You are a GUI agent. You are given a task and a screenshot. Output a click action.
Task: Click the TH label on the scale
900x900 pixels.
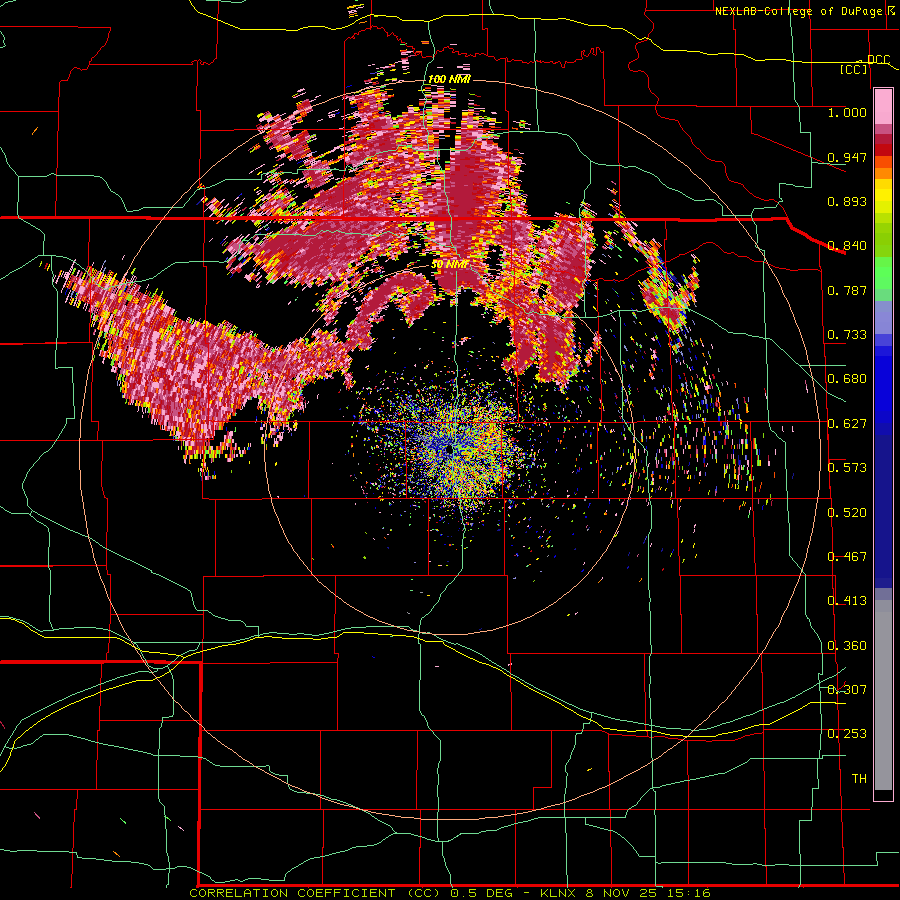pyautogui.click(x=859, y=779)
